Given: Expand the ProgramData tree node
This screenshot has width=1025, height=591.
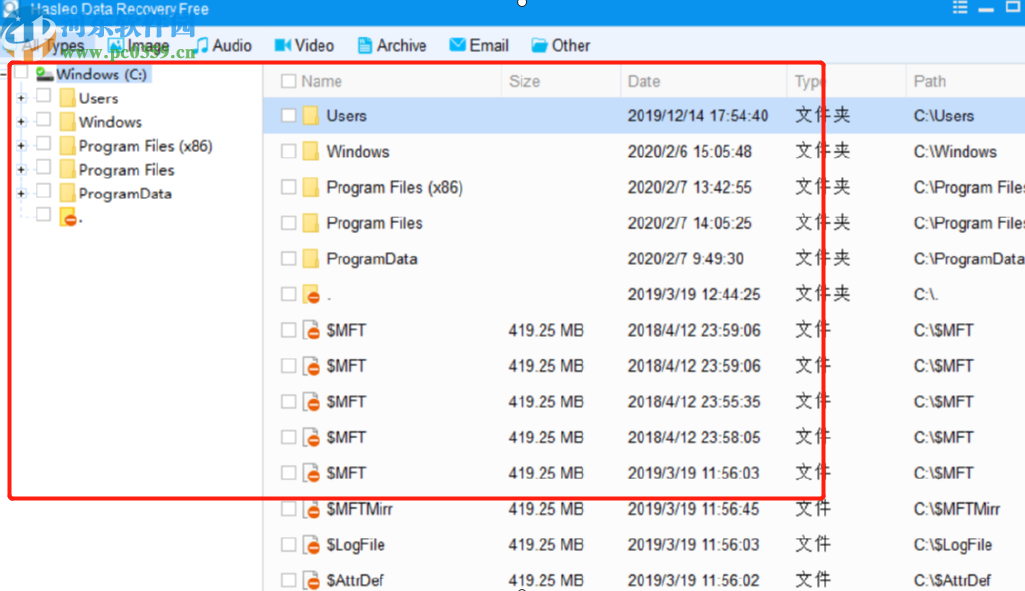Looking at the screenshot, I should pos(21,194).
